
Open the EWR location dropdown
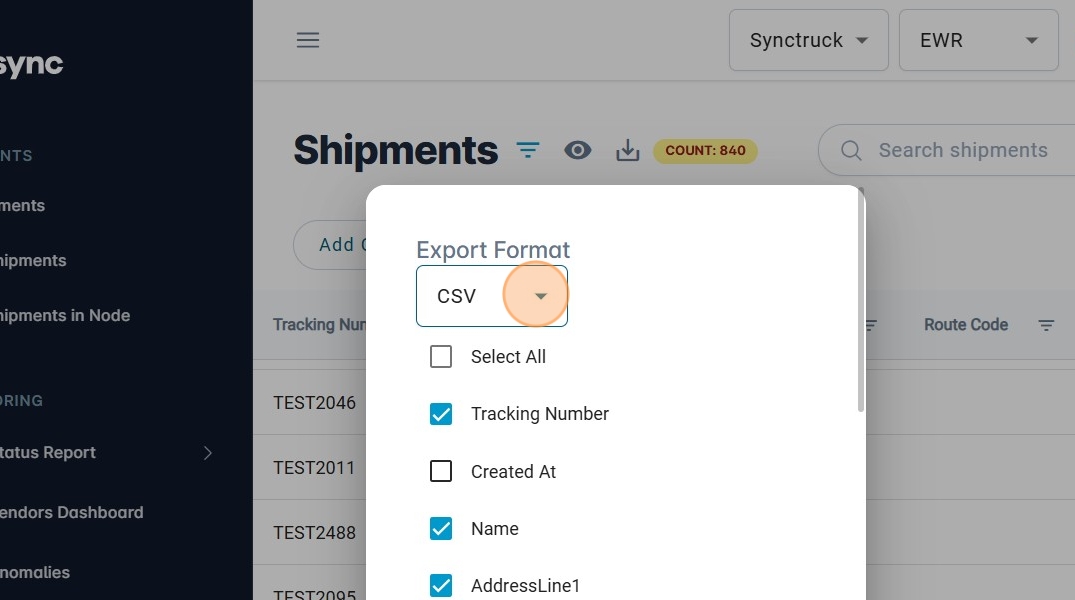click(x=977, y=41)
